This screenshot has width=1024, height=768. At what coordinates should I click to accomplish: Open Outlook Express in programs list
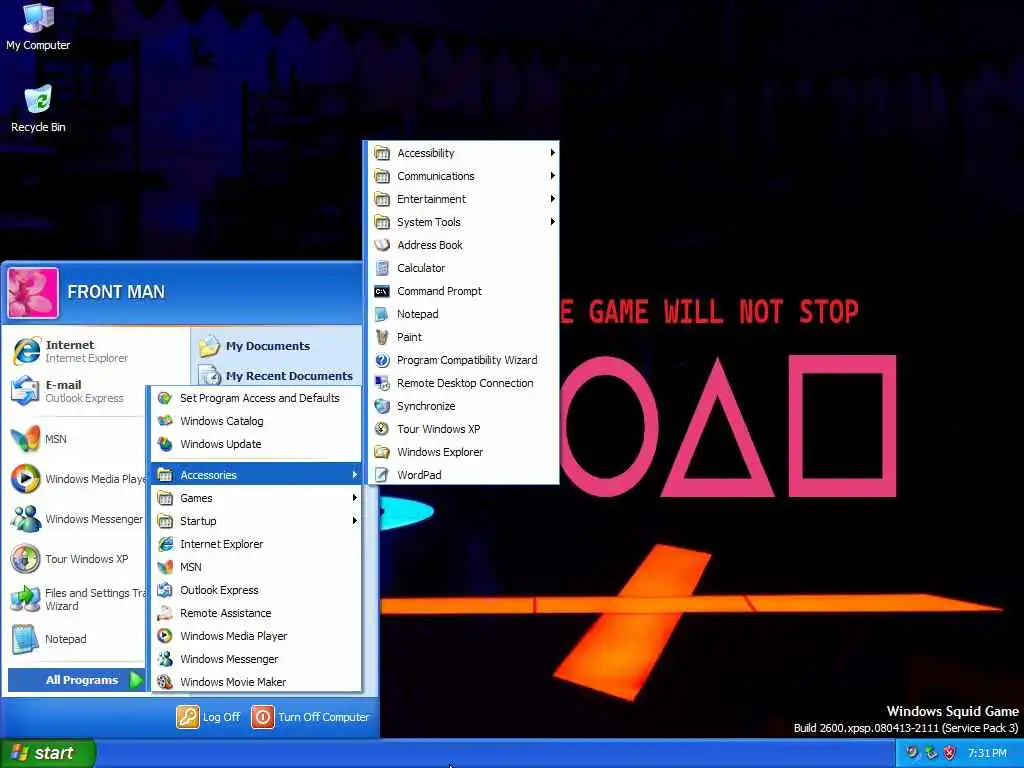pos(257,590)
